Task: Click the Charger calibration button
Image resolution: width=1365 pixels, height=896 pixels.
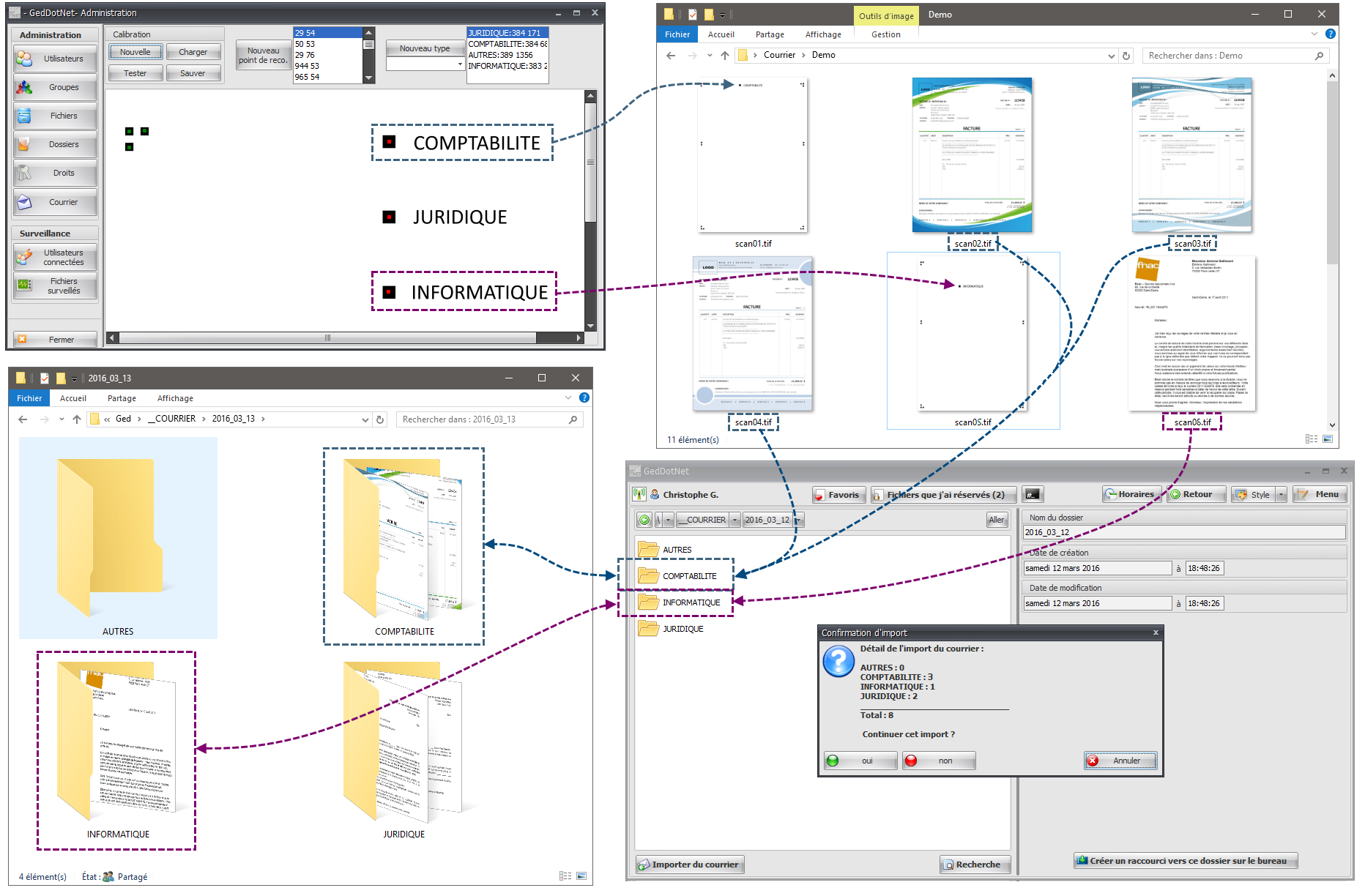Action: [x=193, y=52]
